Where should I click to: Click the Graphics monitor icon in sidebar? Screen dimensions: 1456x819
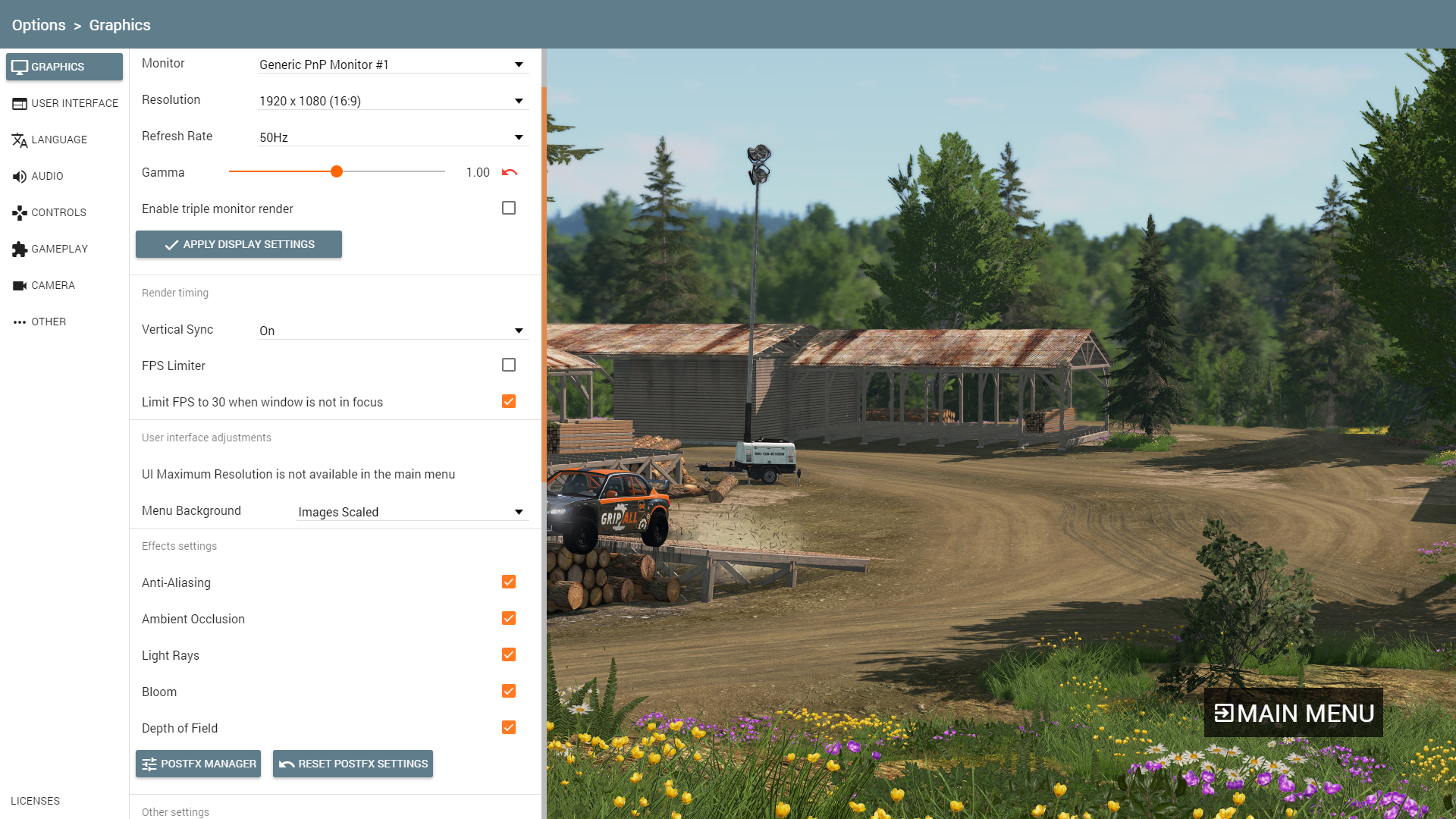(20, 67)
